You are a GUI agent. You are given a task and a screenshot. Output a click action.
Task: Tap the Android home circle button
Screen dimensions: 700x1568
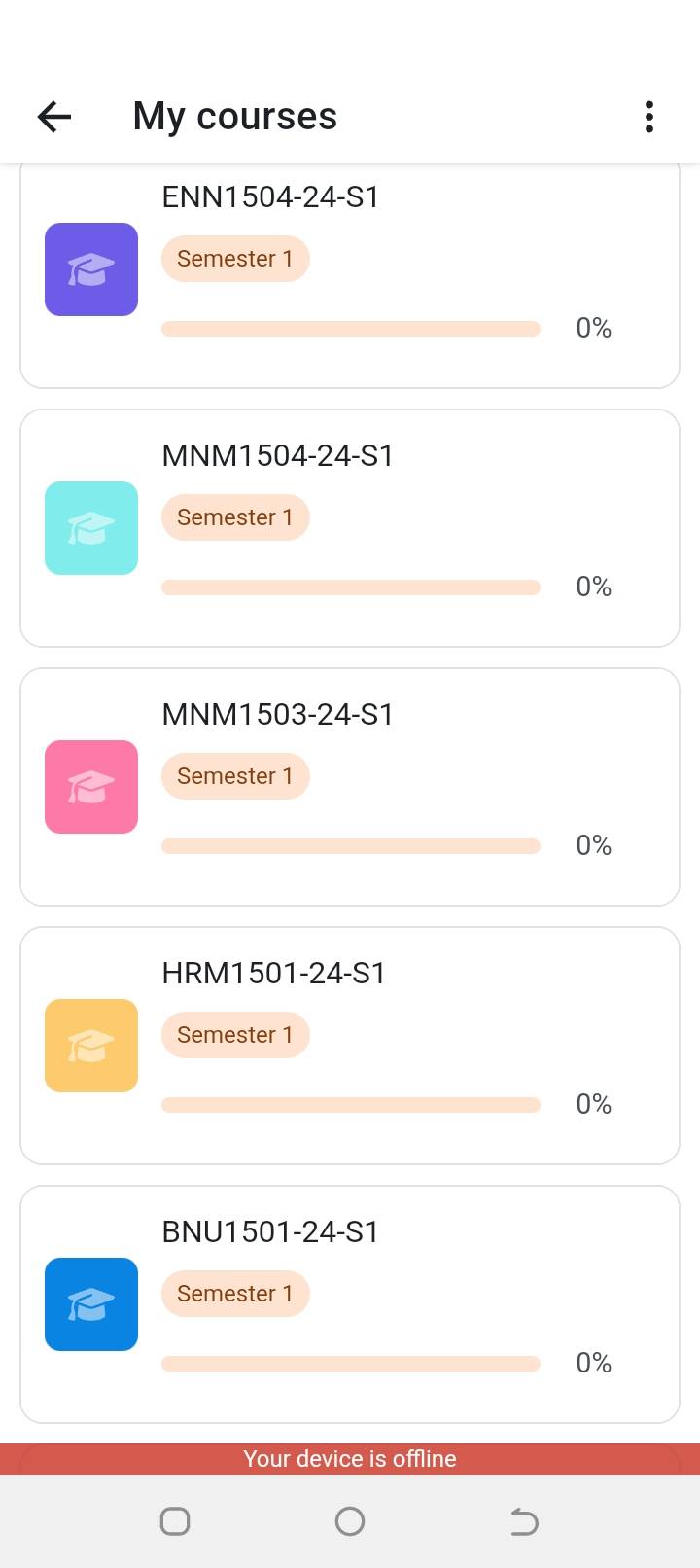point(350,1521)
